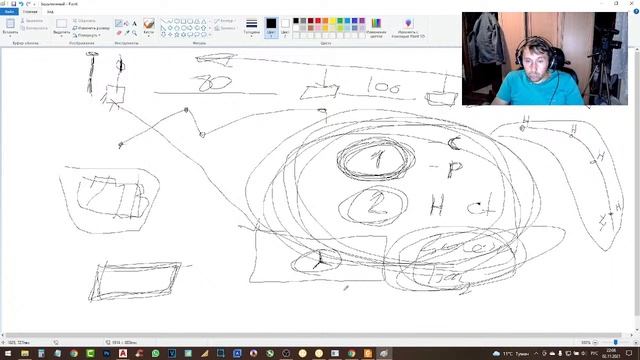Screen dimensions: 640x360
Task: Select Color 2 background box
Action: (x=285, y=27)
